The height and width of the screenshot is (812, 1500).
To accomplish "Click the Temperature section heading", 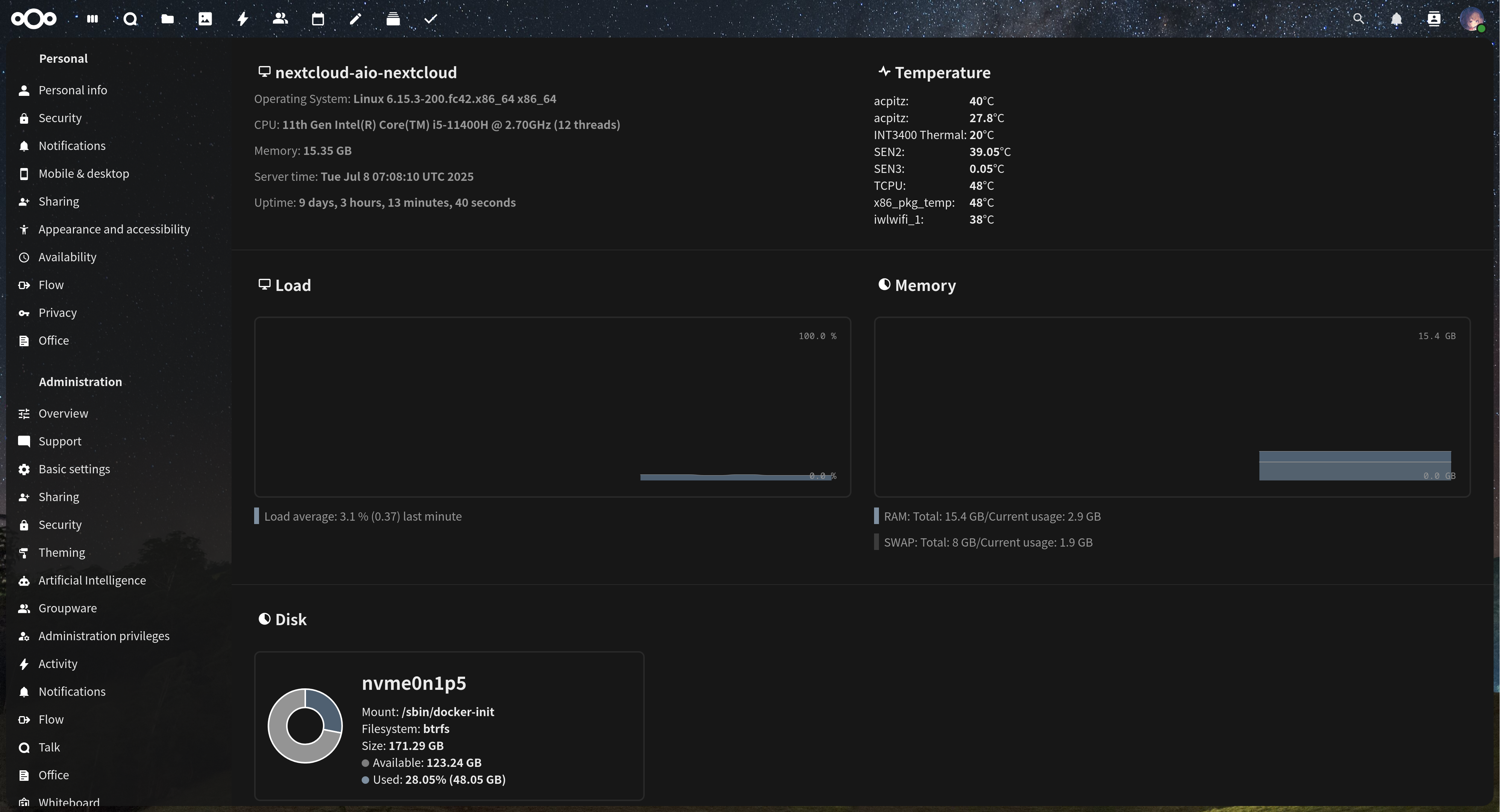I will (942, 73).
